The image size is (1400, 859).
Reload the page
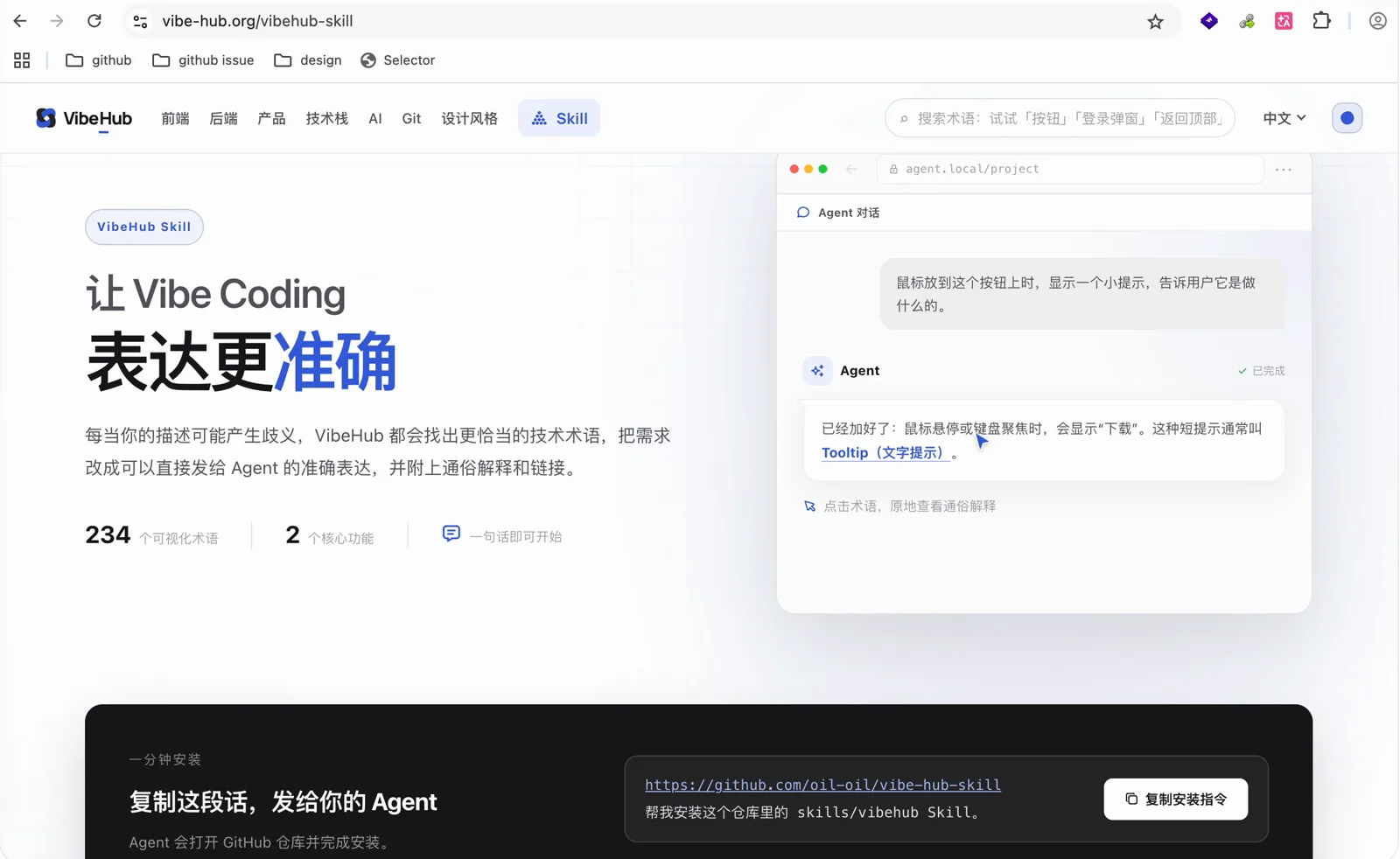pyautogui.click(x=94, y=21)
